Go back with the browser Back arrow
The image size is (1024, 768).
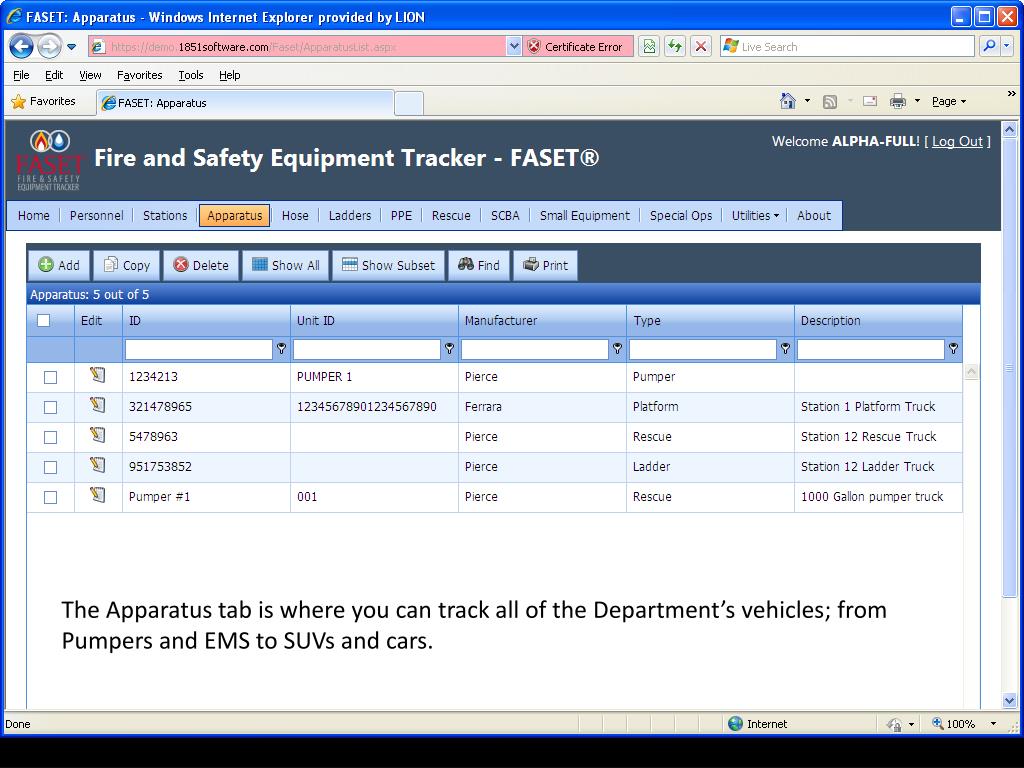(22, 46)
